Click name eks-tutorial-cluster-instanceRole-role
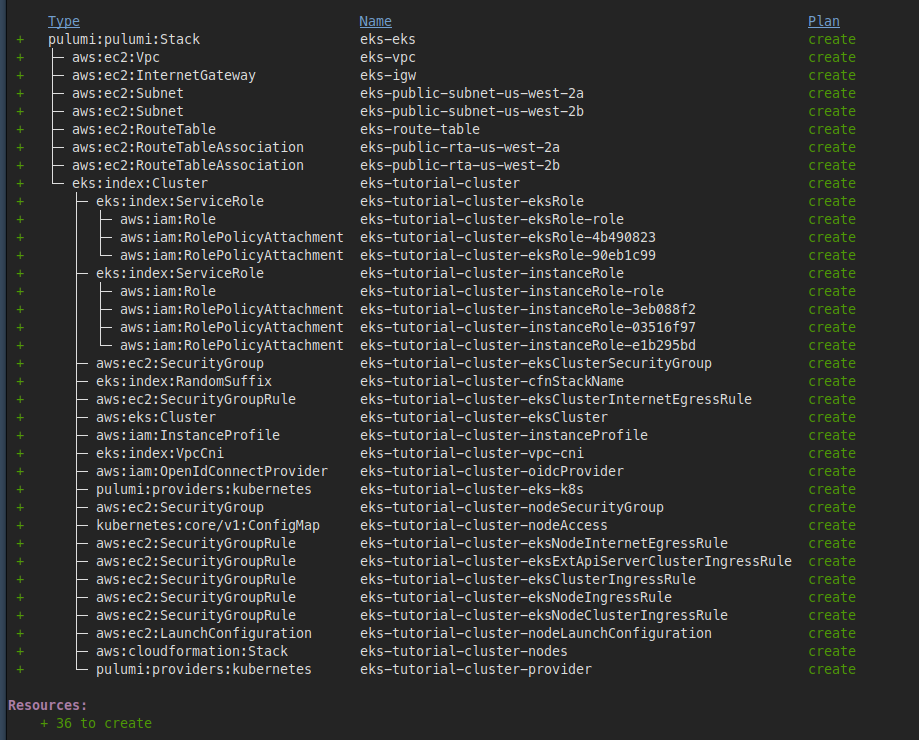 pyautogui.click(x=512, y=292)
